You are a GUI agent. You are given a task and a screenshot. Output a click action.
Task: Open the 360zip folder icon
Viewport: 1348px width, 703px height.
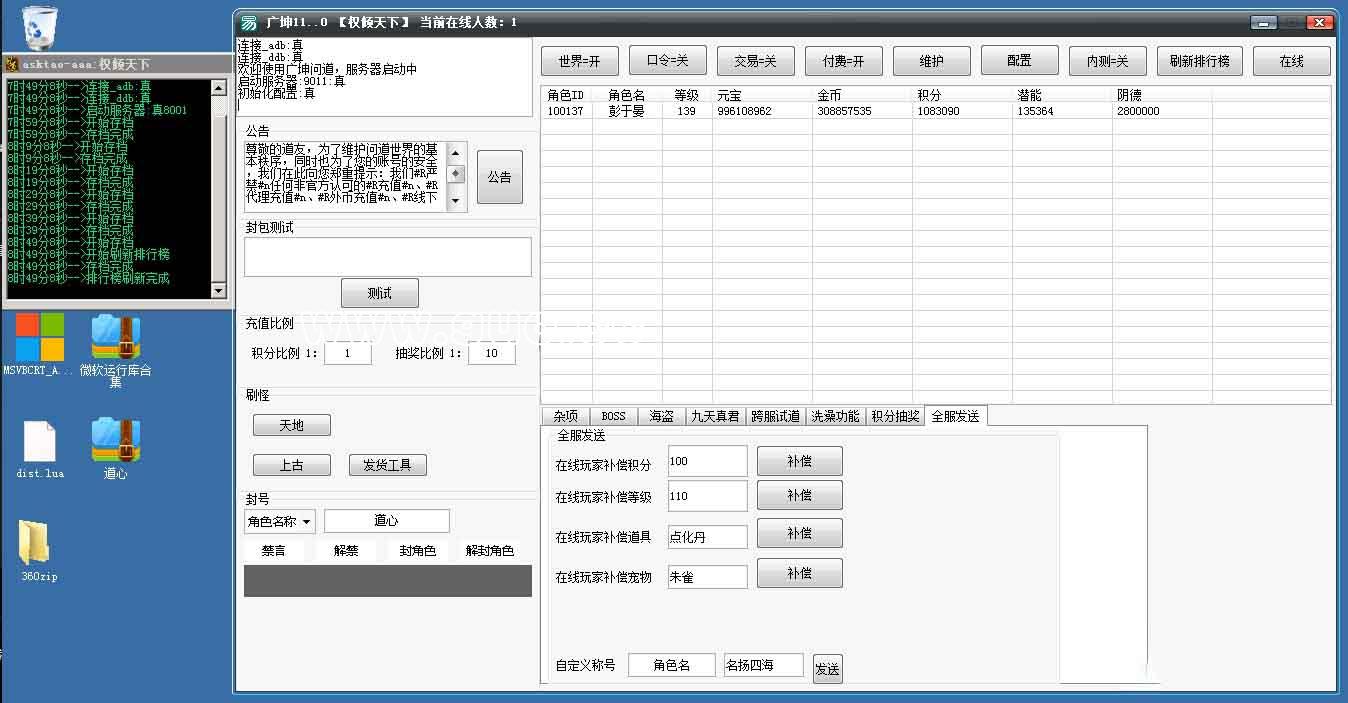40,543
